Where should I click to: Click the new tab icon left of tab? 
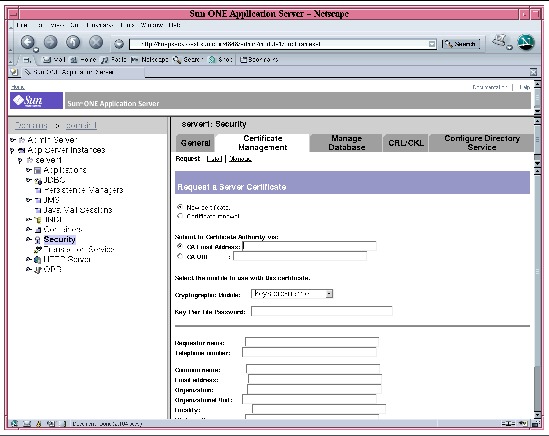click(x=14, y=72)
